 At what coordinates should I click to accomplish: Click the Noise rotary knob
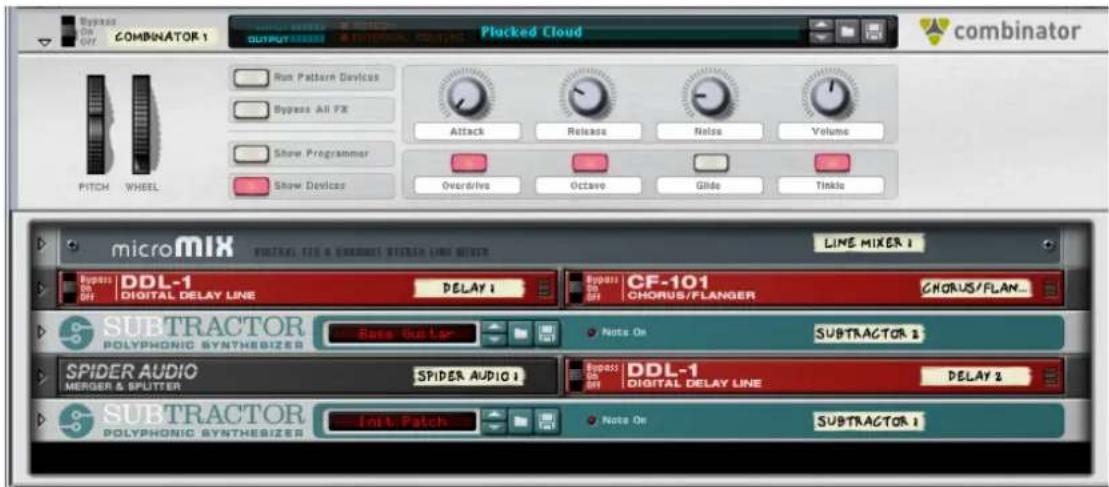[709, 96]
